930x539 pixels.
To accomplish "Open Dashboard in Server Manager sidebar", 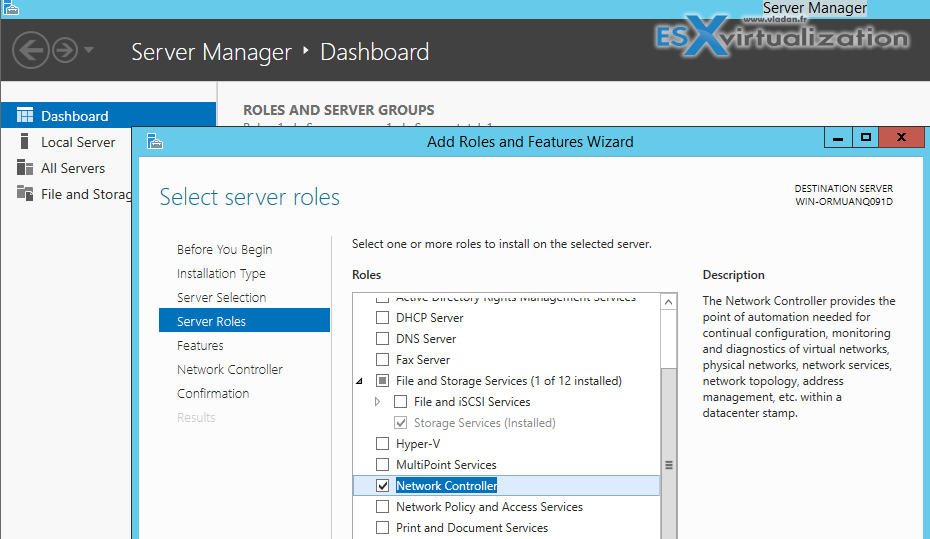I will point(109,116).
